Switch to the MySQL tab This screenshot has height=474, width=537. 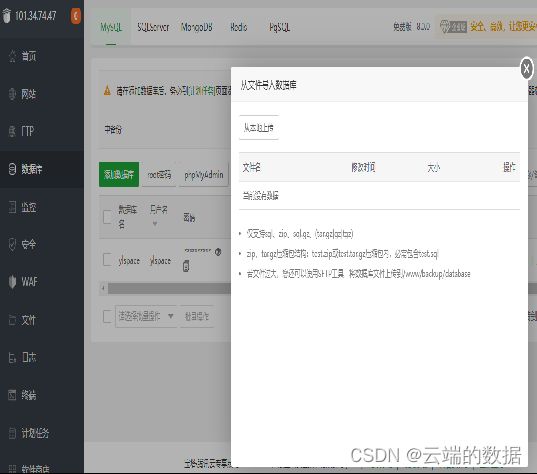click(111, 27)
